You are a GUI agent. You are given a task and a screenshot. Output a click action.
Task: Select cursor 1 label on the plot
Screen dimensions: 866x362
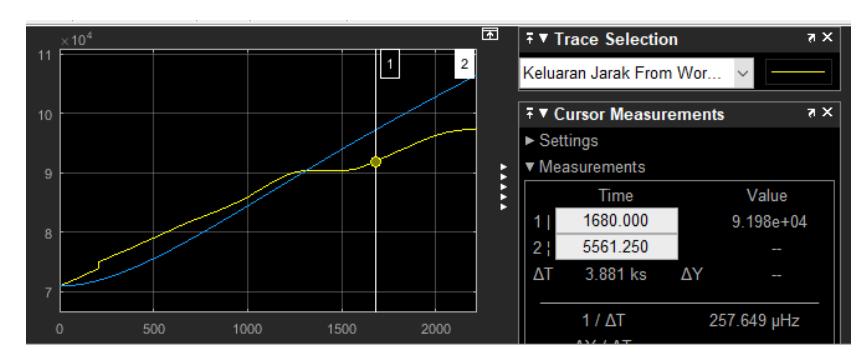390,65
